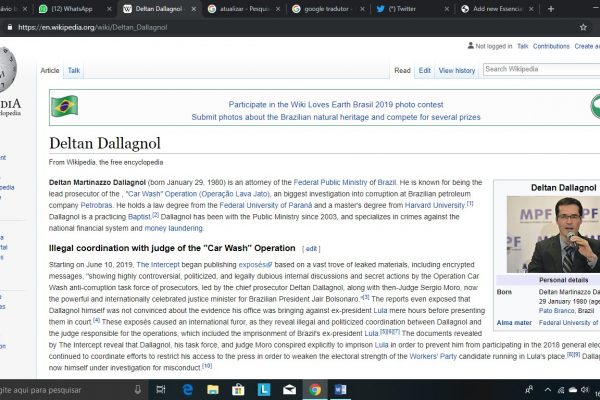
Task: Follow the Federal University of Paraná link
Action: click(266, 206)
